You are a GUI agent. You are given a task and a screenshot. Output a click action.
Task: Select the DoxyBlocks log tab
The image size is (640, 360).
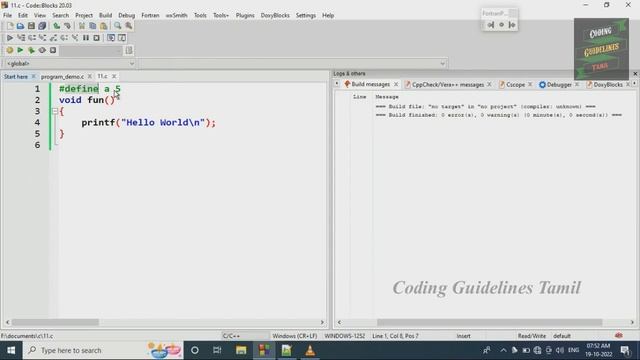point(607,84)
